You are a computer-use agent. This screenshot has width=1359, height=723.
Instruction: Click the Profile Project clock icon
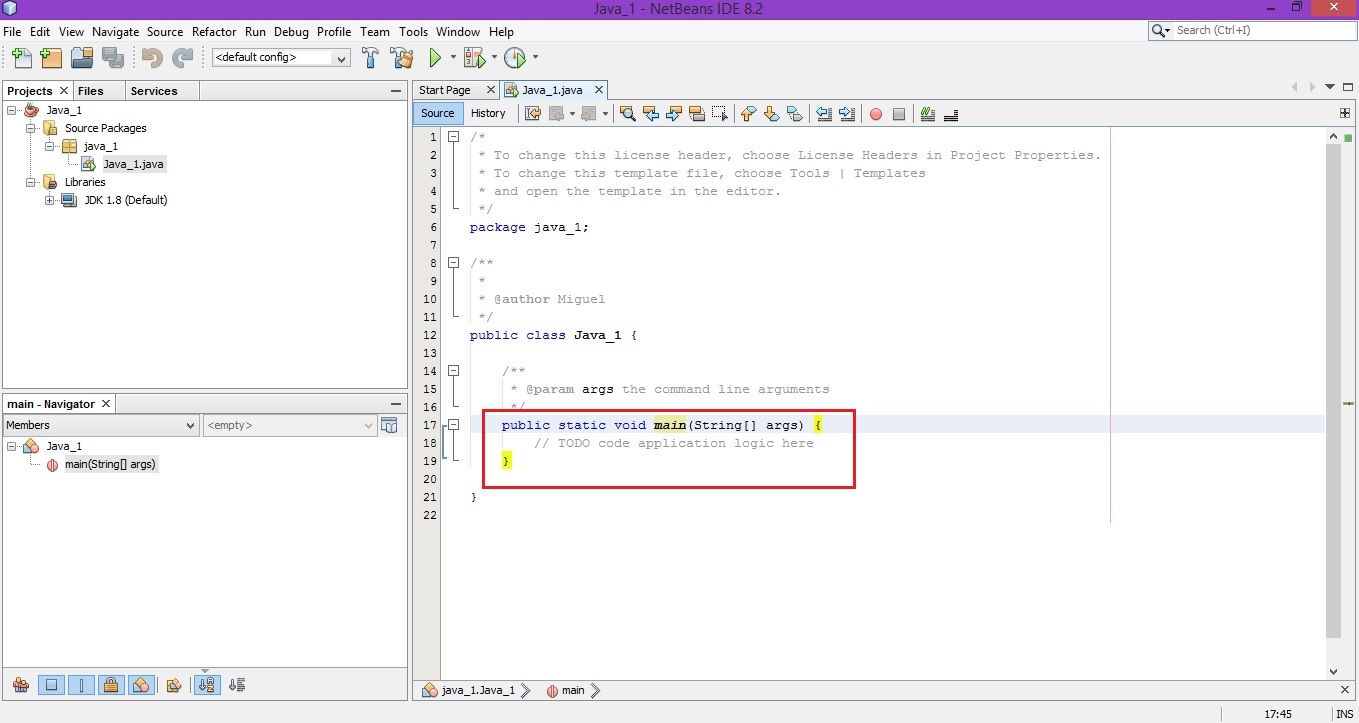point(514,58)
